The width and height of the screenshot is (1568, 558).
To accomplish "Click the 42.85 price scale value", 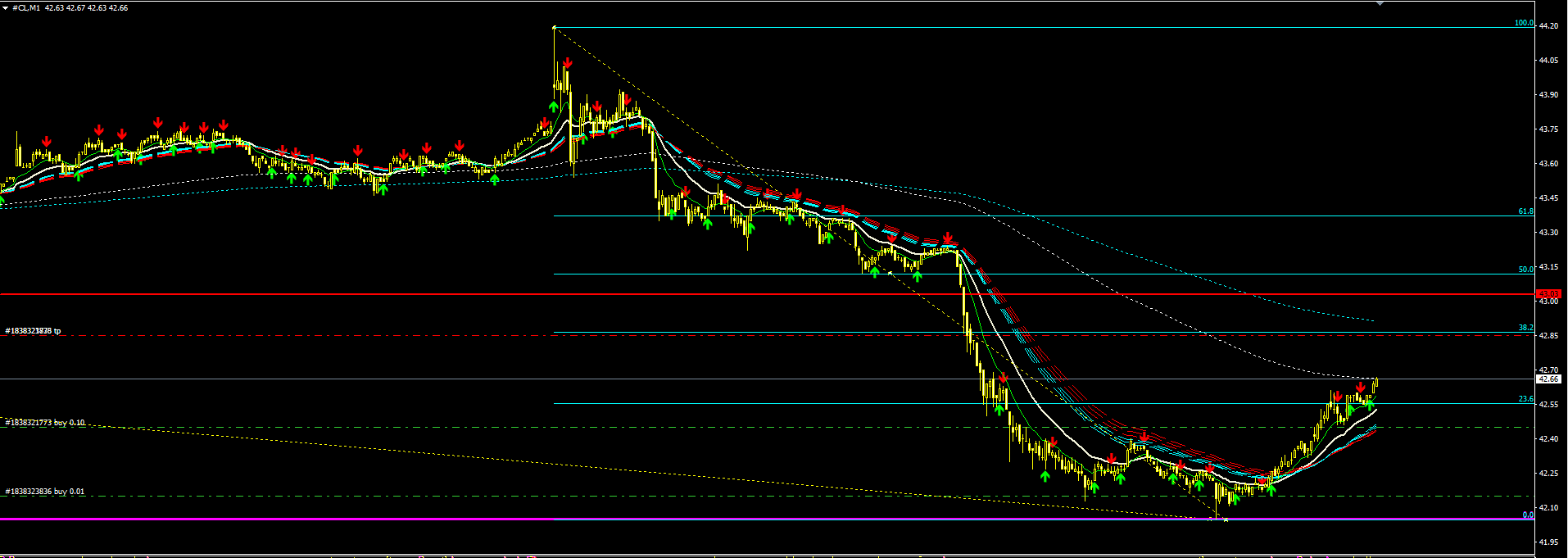I will click(1548, 336).
